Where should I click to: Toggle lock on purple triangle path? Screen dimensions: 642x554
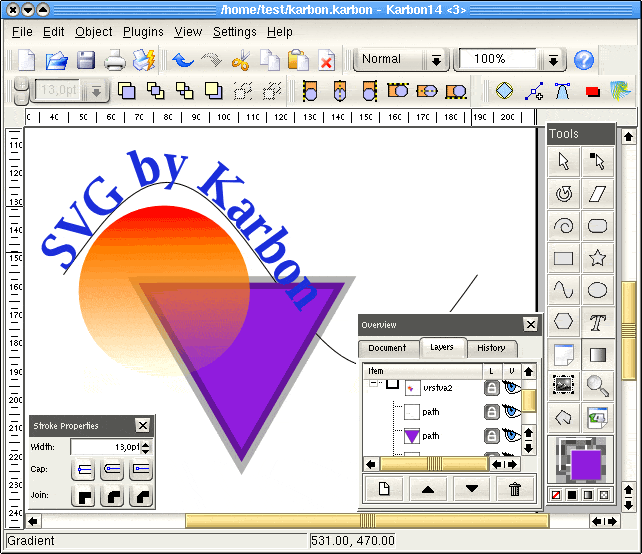tap(492, 436)
